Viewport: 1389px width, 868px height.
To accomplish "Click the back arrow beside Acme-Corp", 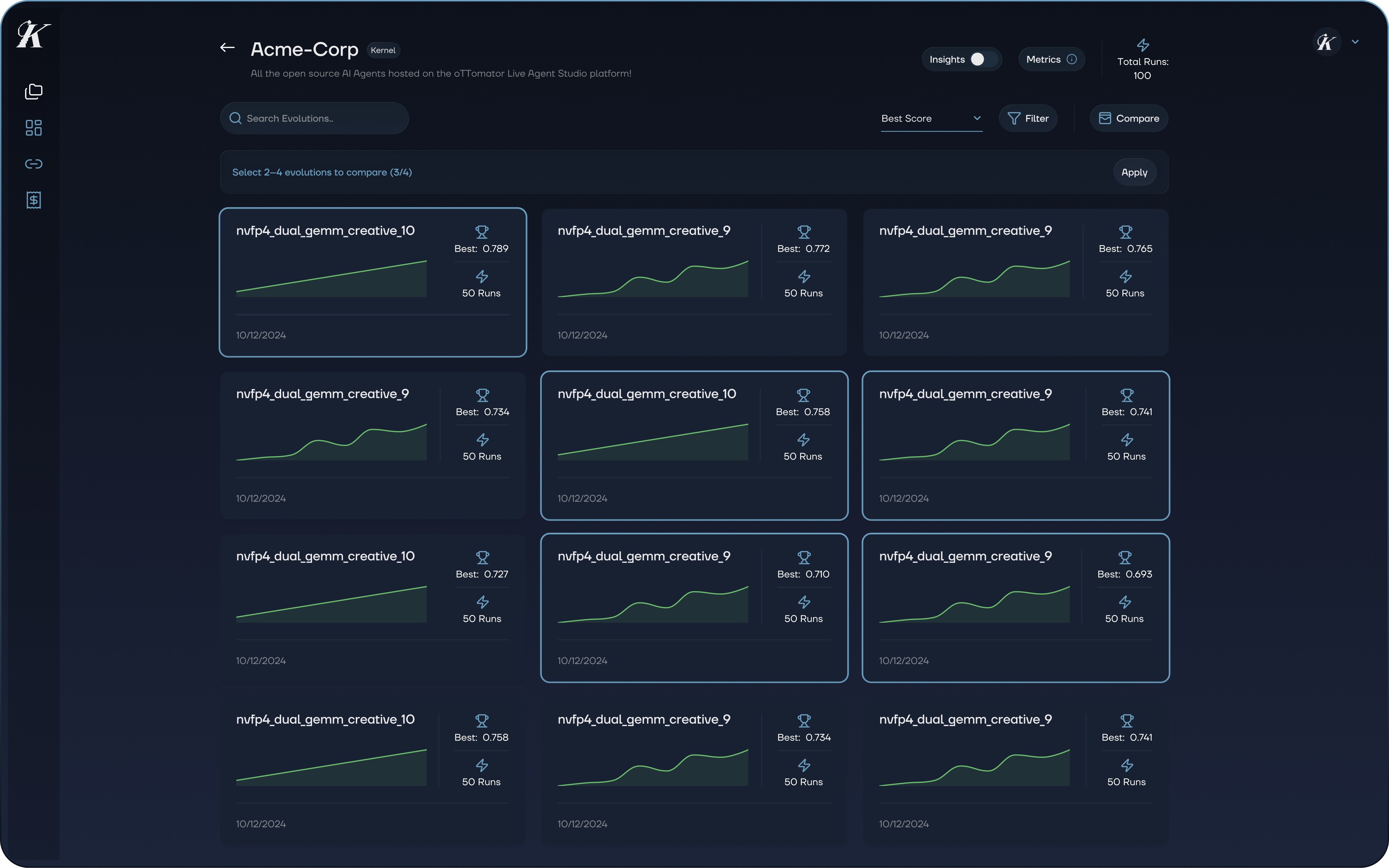I will pyautogui.click(x=227, y=48).
